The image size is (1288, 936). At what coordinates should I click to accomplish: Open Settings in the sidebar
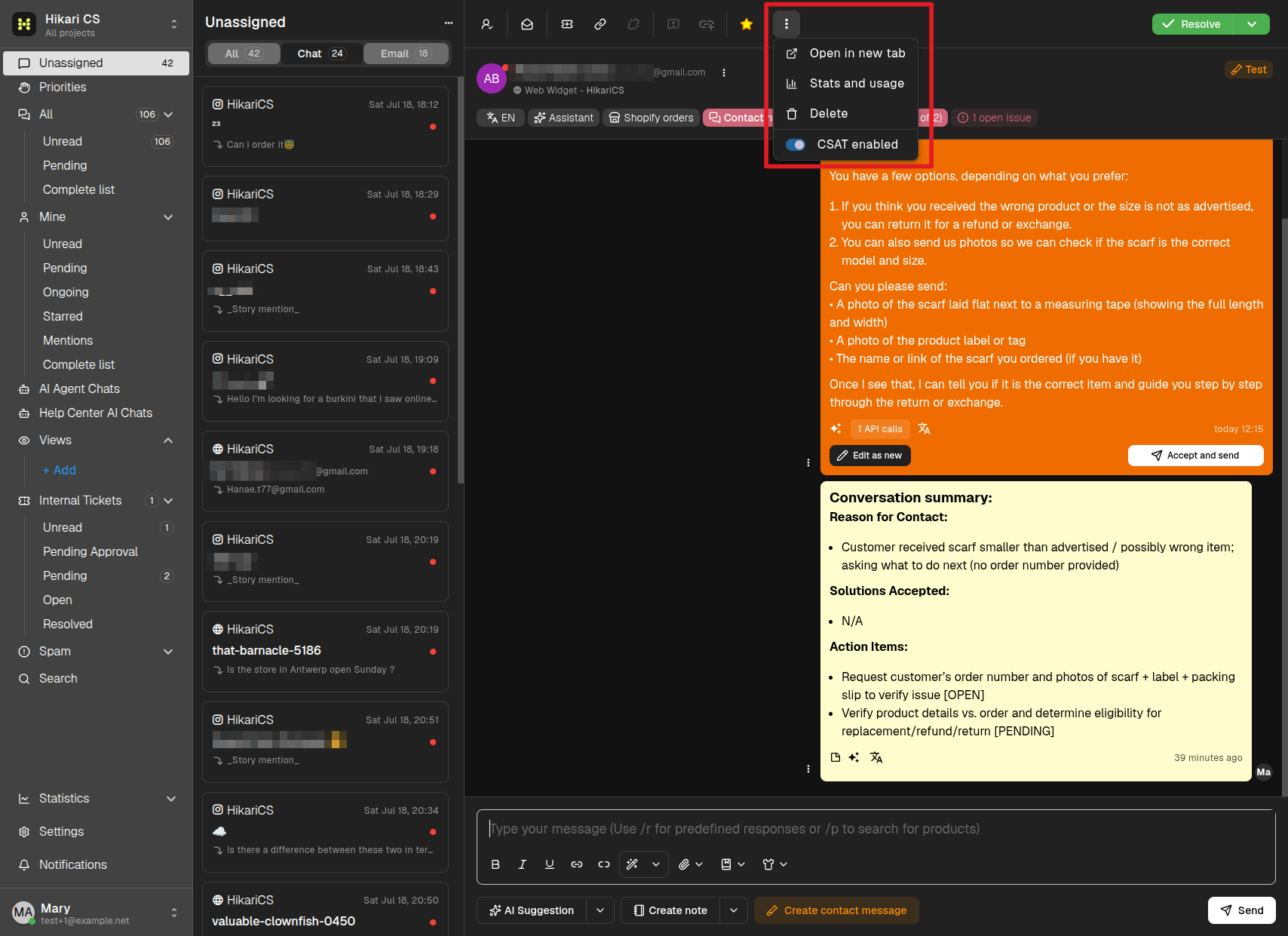pos(97,832)
